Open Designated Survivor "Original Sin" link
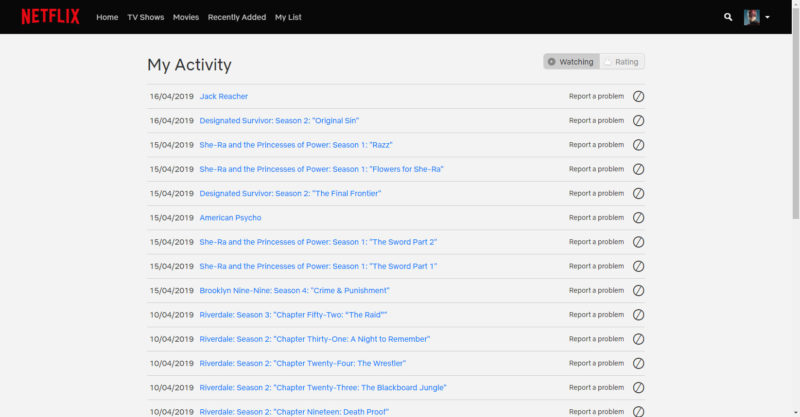The width and height of the screenshot is (800, 417). (279, 120)
